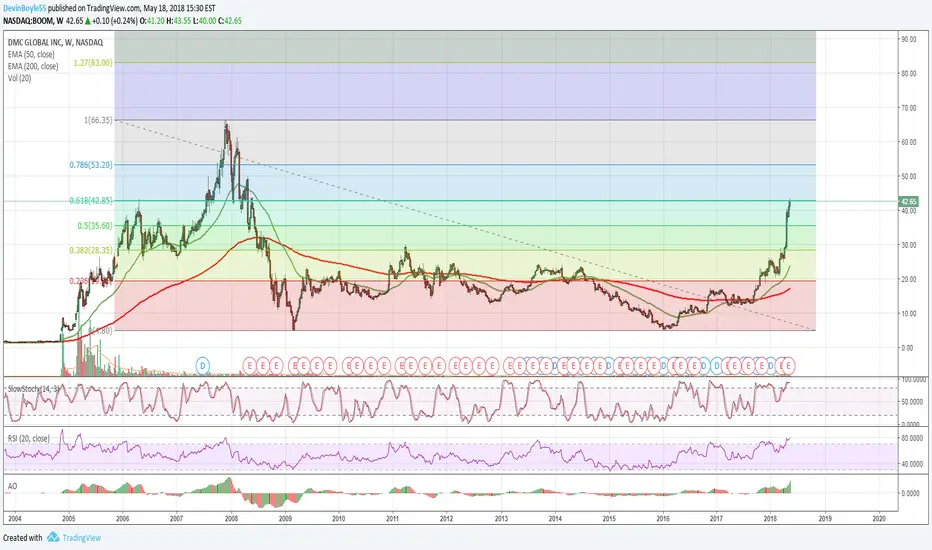The image size is (932, 550).
Task: Open the TradingView link beside 'Created with'
Action: pyautogui.click(x=81, y=538)
